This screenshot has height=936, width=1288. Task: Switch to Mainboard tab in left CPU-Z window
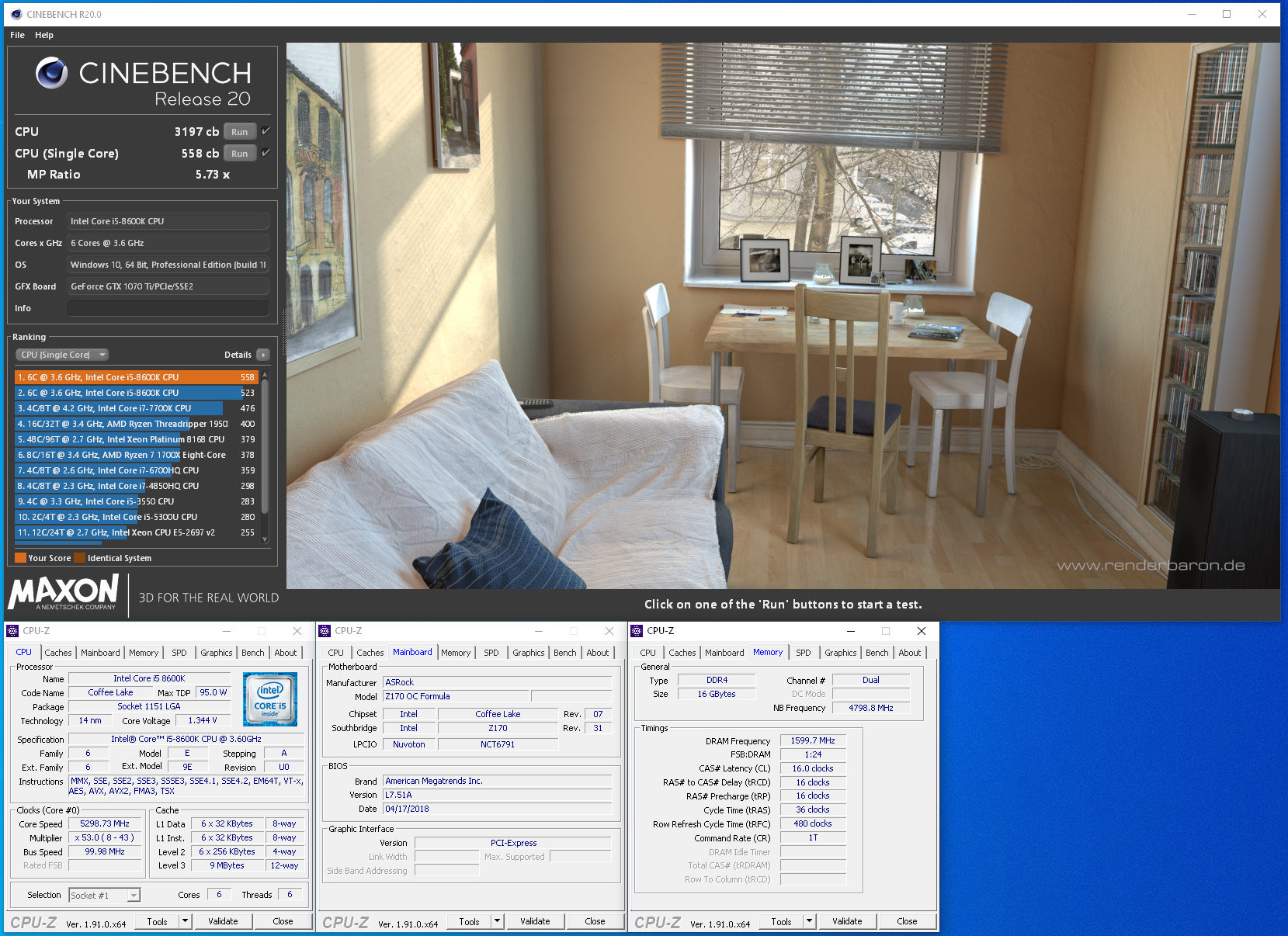[101, 653]
